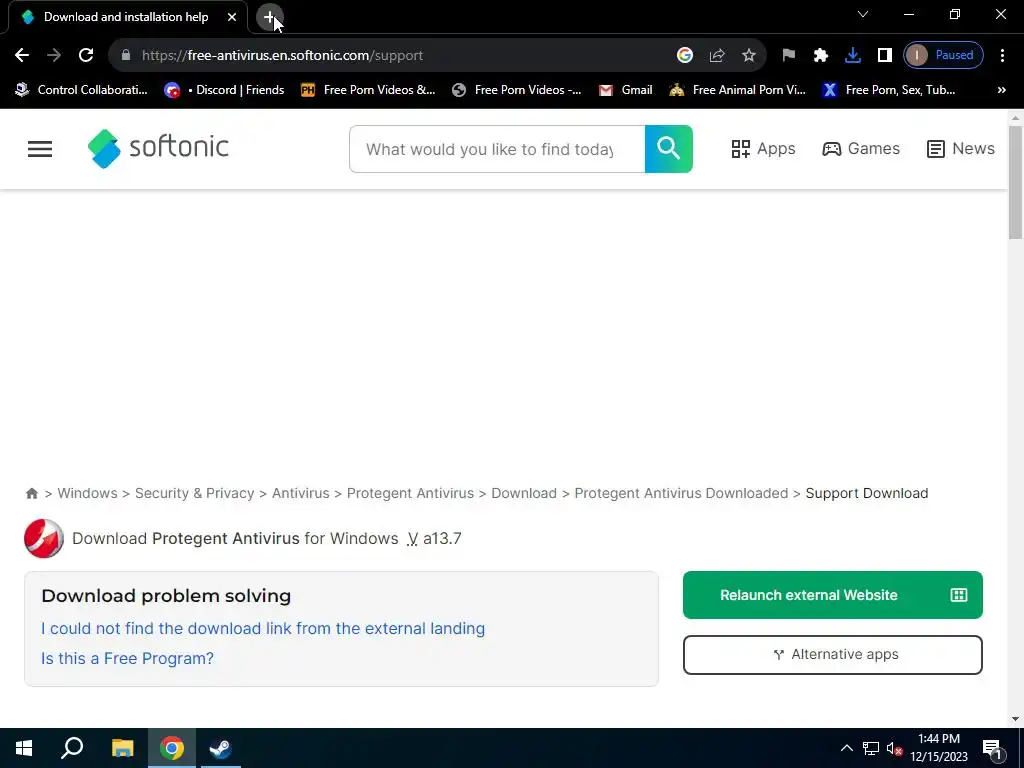Open Discord | Friends bookmark
1024x768 pixels.
tap(225, 90)
